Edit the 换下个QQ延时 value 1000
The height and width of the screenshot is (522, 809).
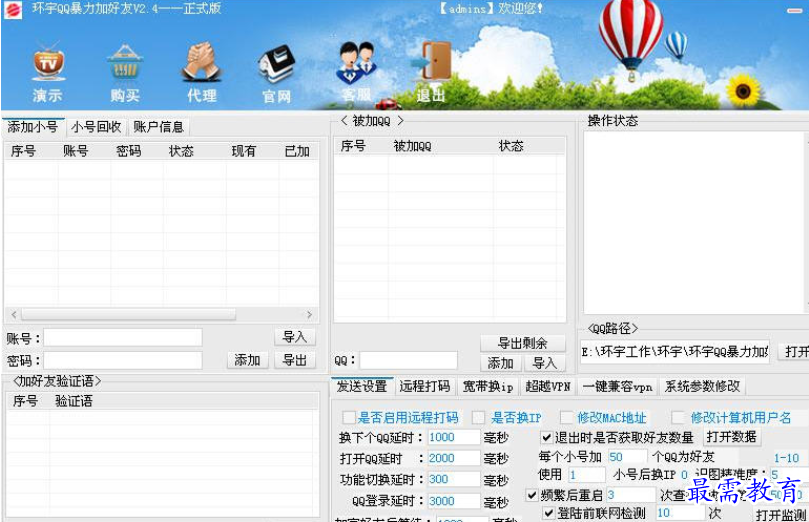(454, 437)
